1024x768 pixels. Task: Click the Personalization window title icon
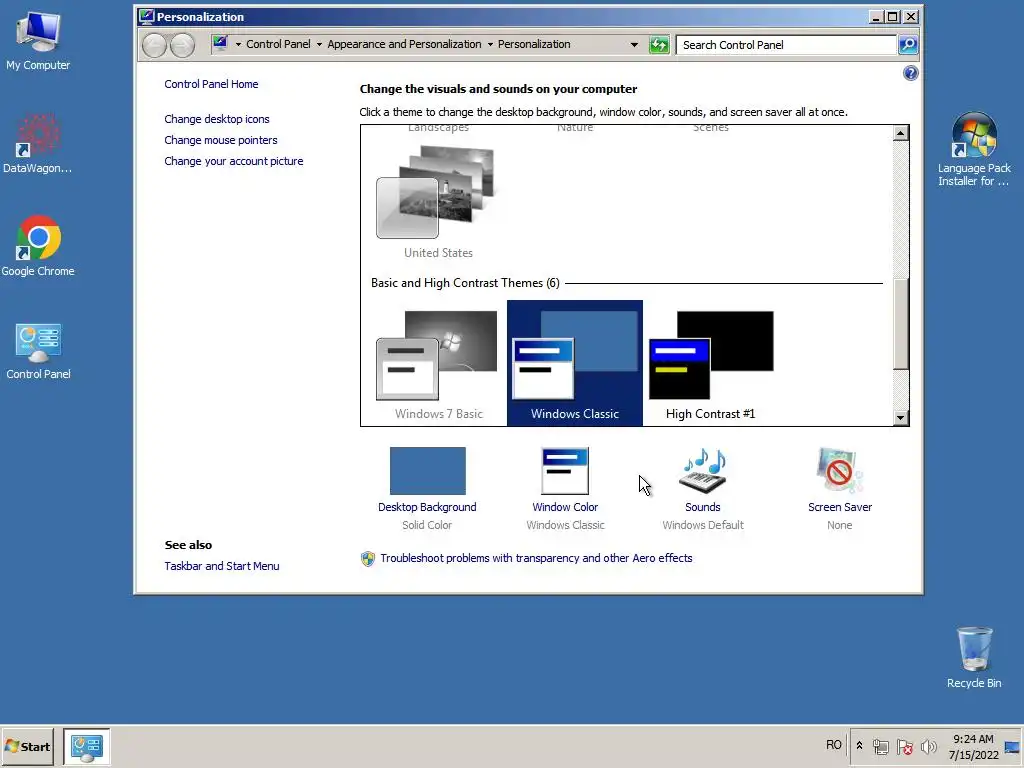(146, 17)
